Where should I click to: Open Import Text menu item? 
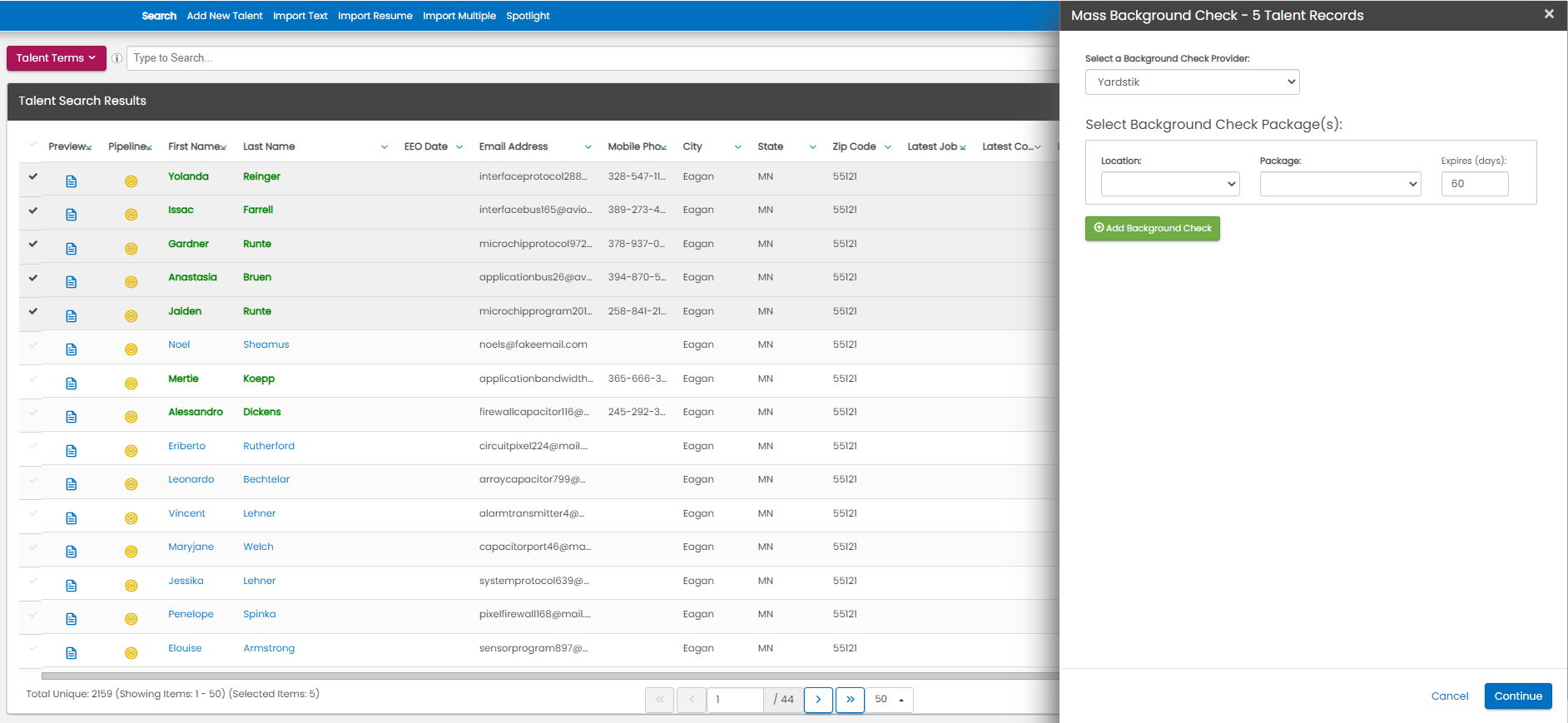pos(300,16)
